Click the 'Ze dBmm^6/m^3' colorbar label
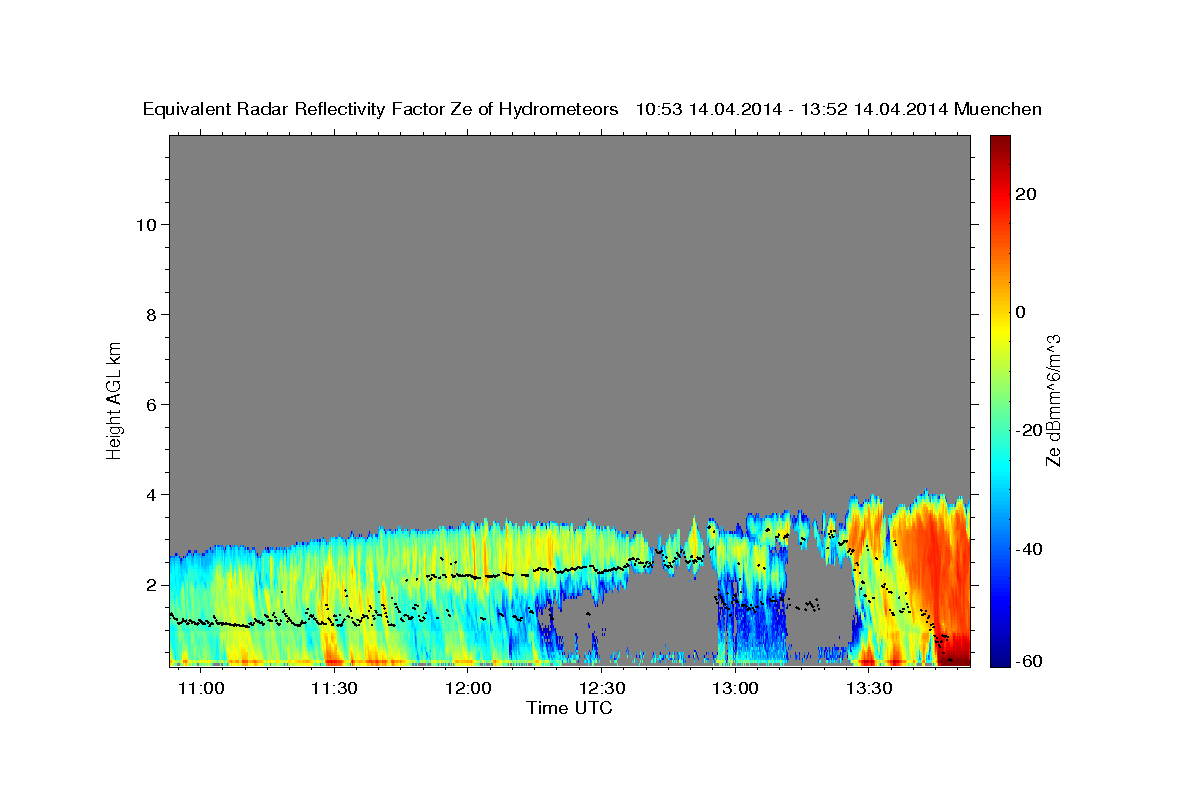The width and height of the screenshot is (1200, 800). pyautogui.click(x=1053, y=400)
